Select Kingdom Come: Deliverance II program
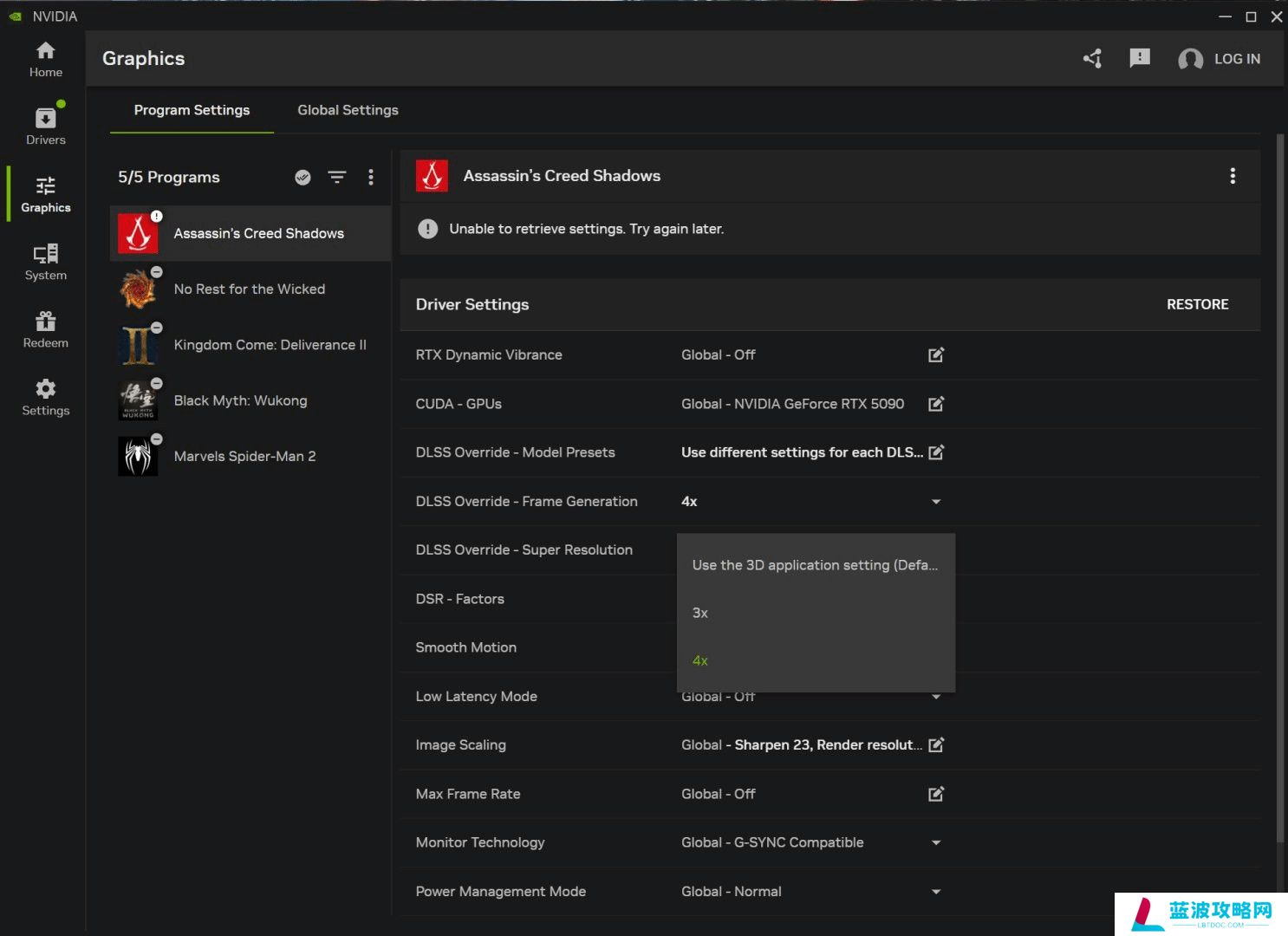1288x936 pixels. pos(250,345)
